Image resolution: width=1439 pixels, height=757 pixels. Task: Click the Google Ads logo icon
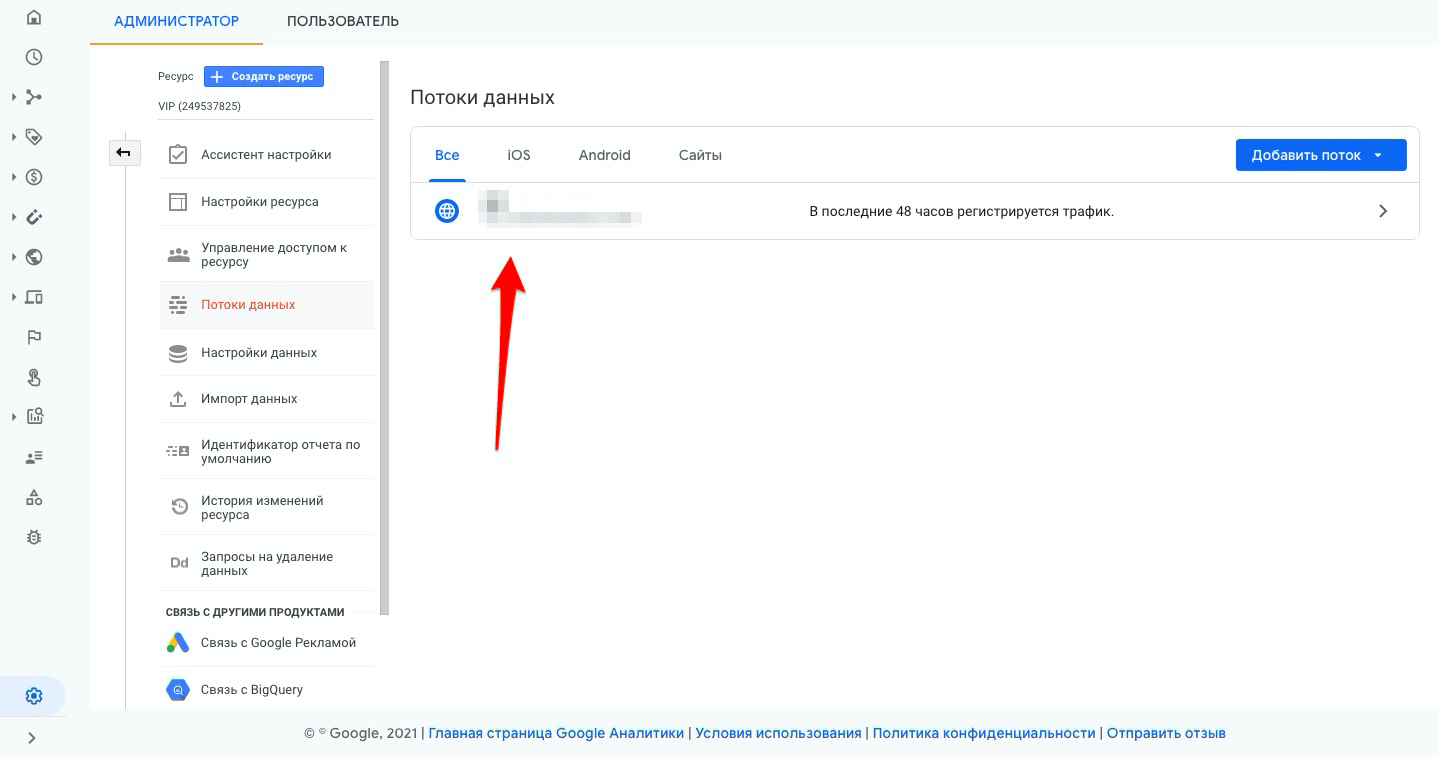[178, 643]
